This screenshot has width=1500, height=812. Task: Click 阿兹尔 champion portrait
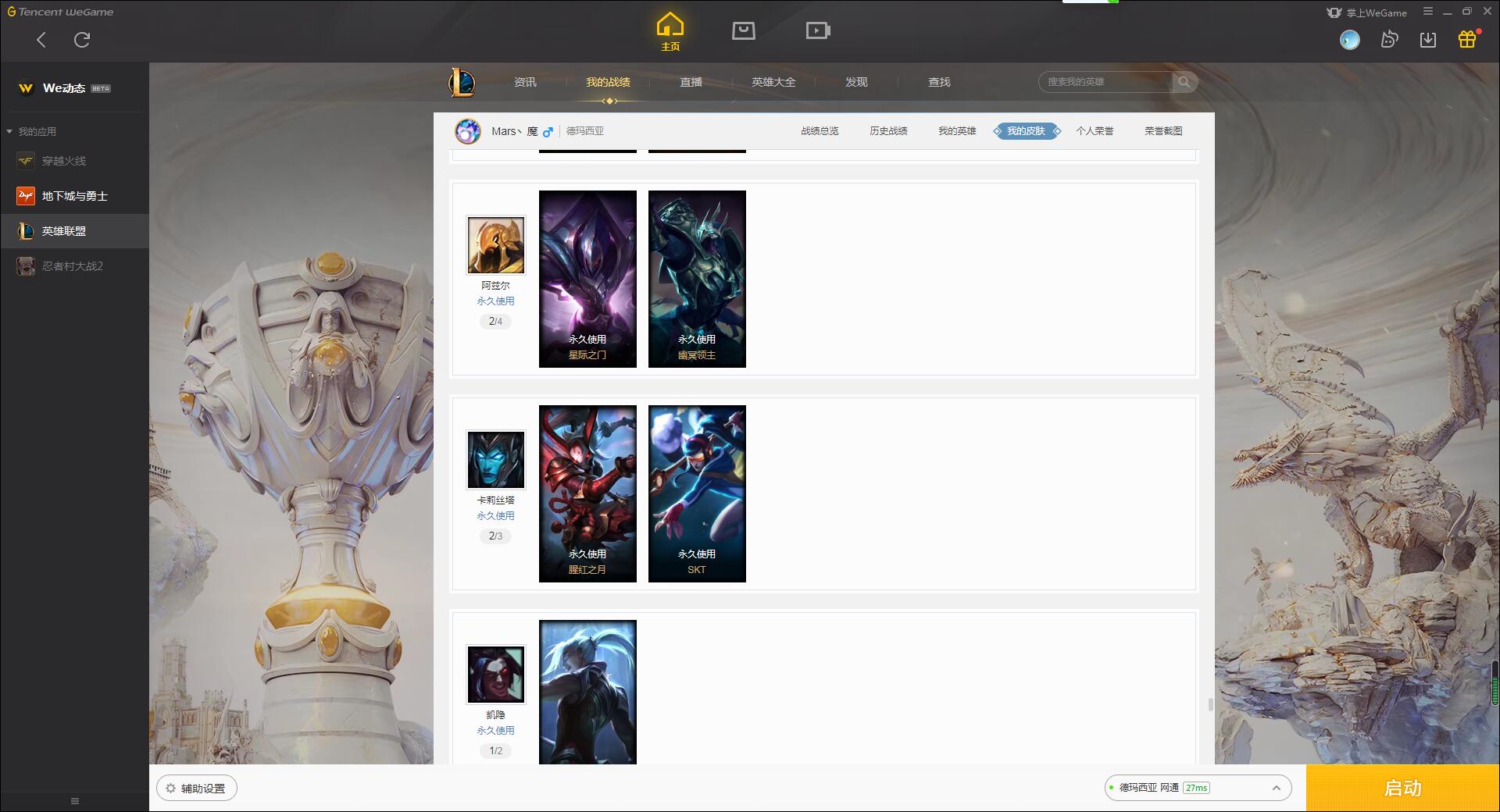pos(496,245)
